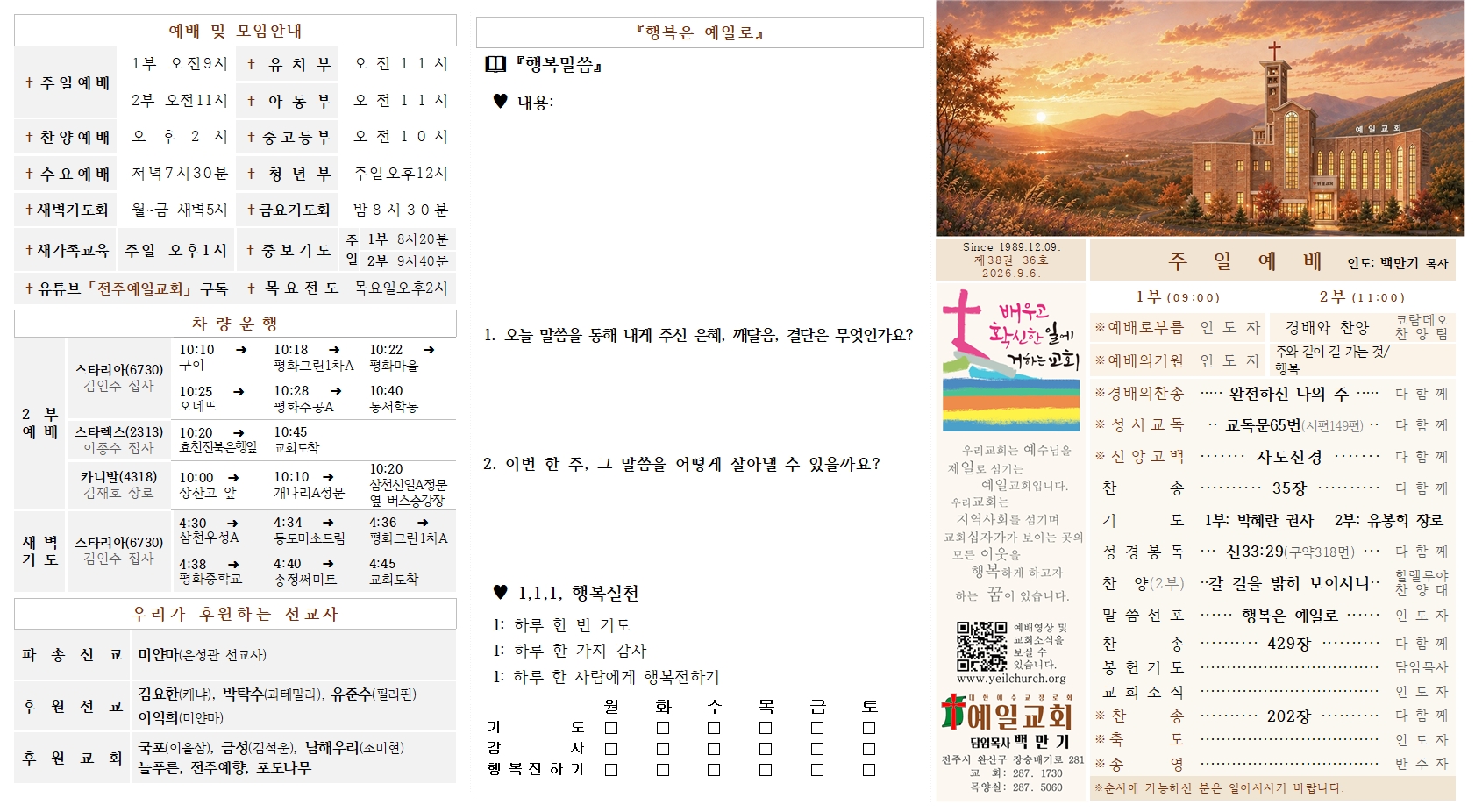Select the 미얀마(은성관 선교사) entry
The width and height of the screenshot is (1475, 812).
(x=203, y=655)
